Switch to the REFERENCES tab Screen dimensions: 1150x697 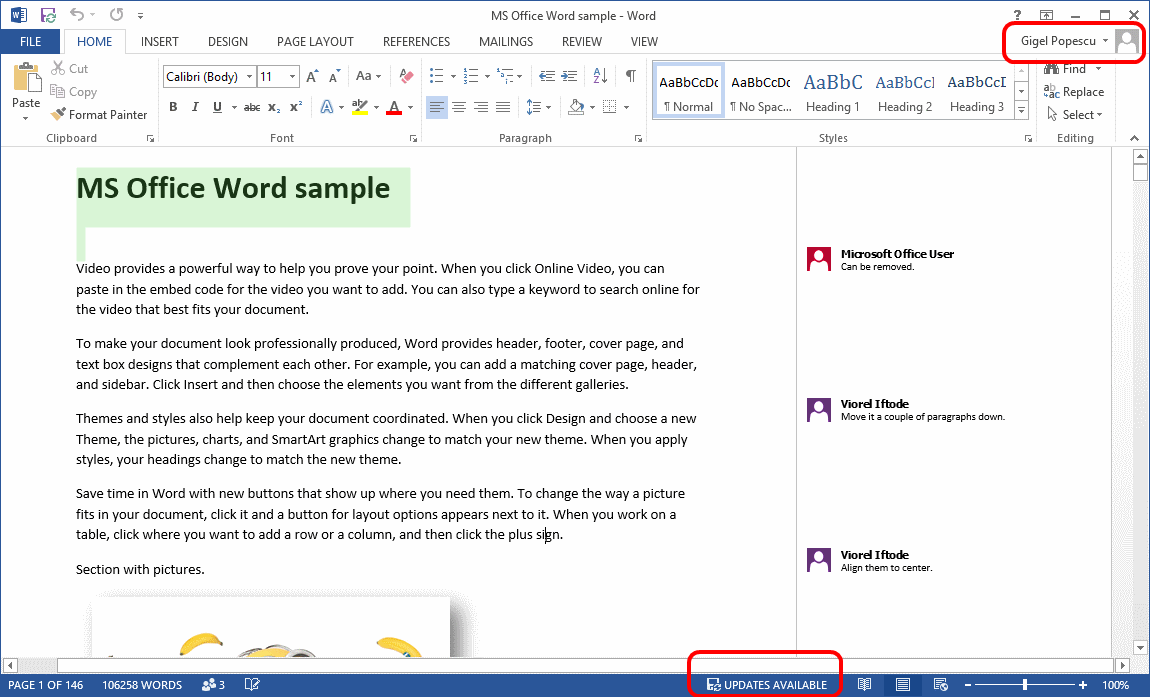[417, 42]
